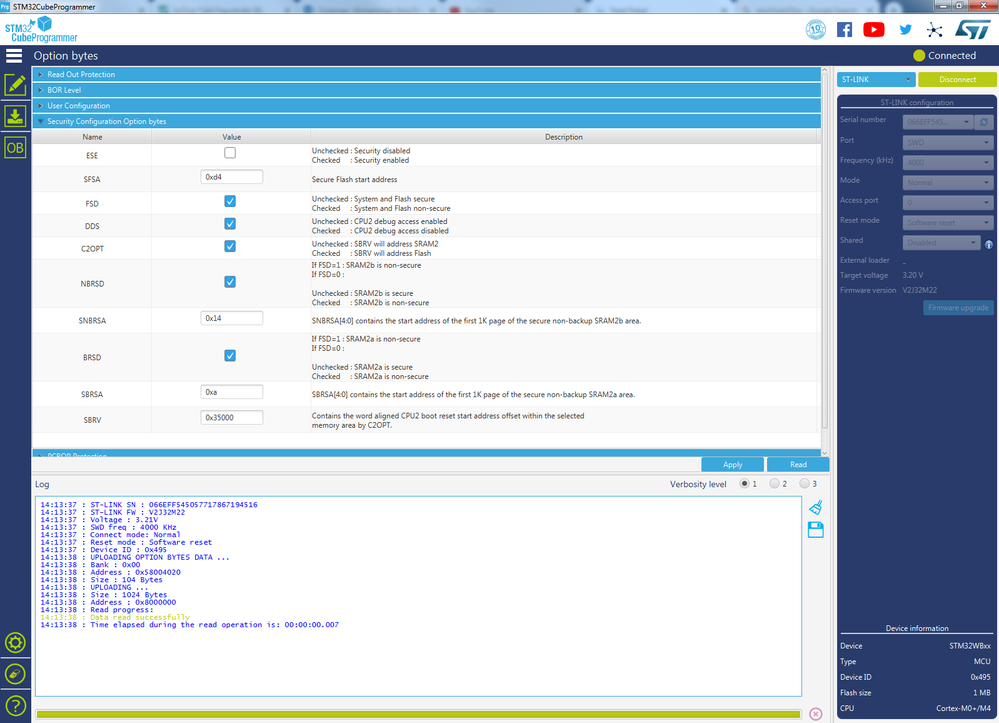Open the Shared dropdown
The image size is (999, 723).
941,243
